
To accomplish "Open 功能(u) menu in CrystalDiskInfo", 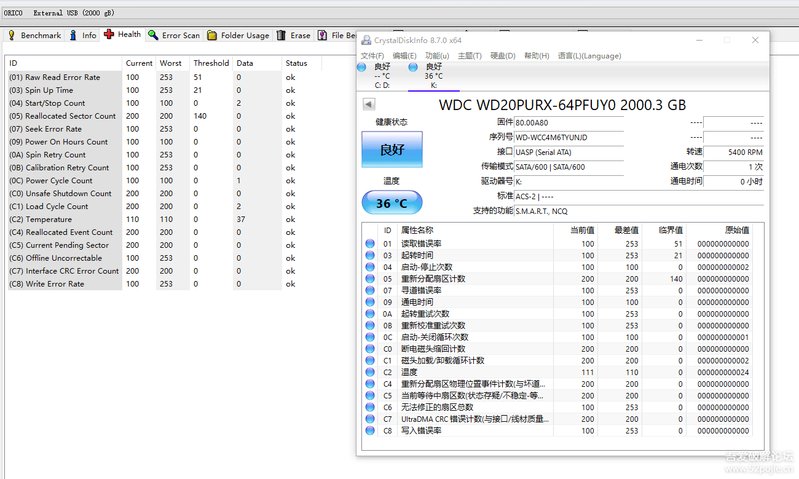I will pos(437,56).
